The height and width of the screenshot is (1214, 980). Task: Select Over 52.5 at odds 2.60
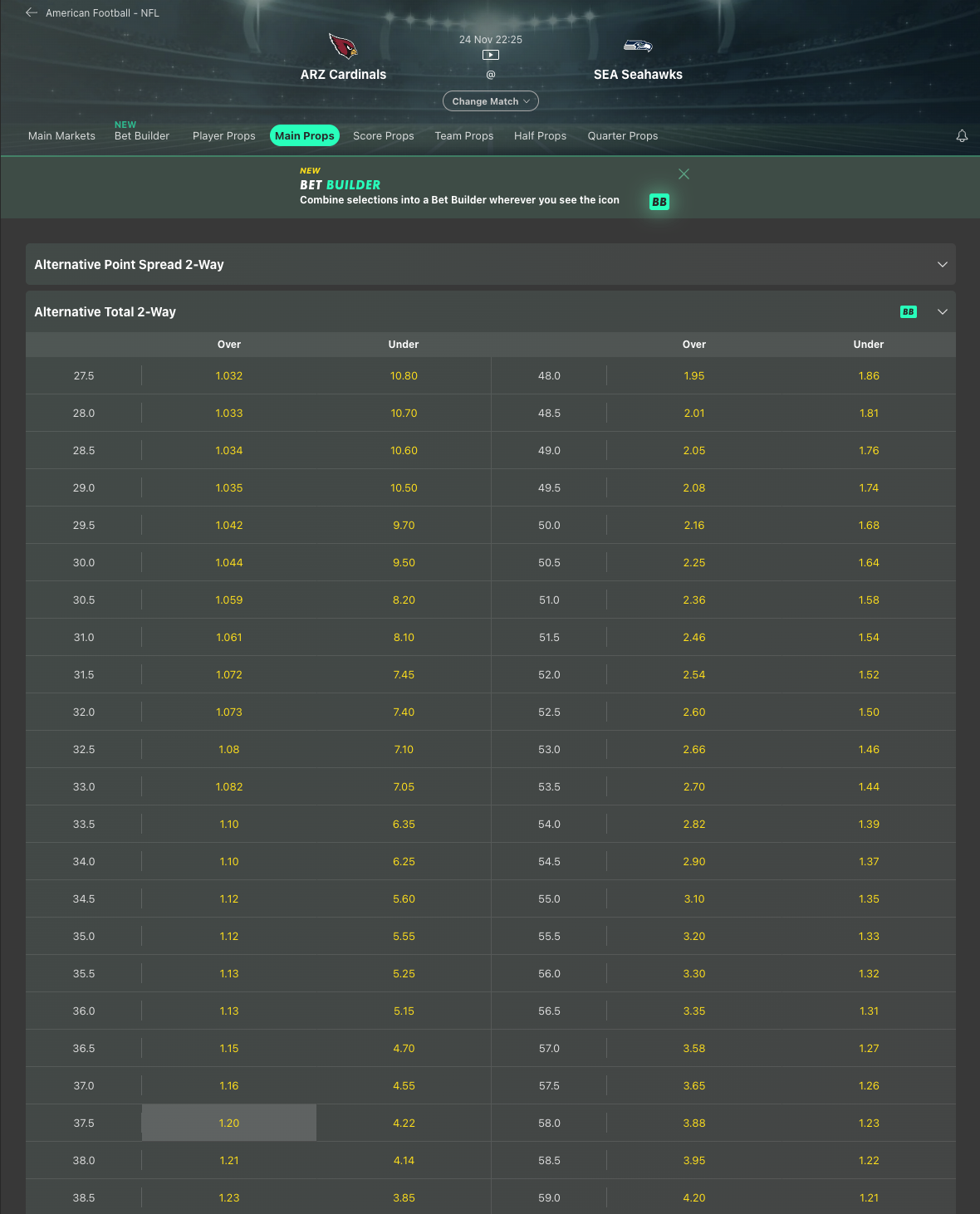tap(694, 712)
